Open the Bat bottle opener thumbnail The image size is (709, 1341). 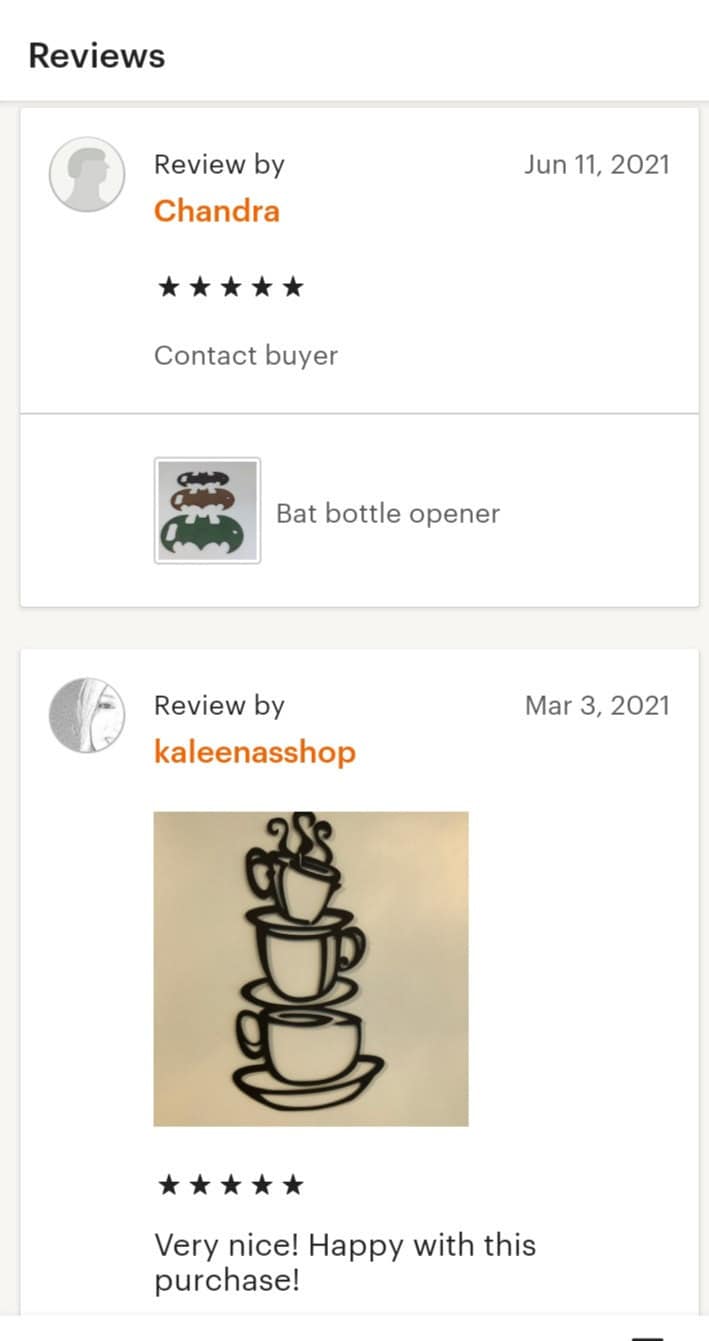click(x=207, y=511)
